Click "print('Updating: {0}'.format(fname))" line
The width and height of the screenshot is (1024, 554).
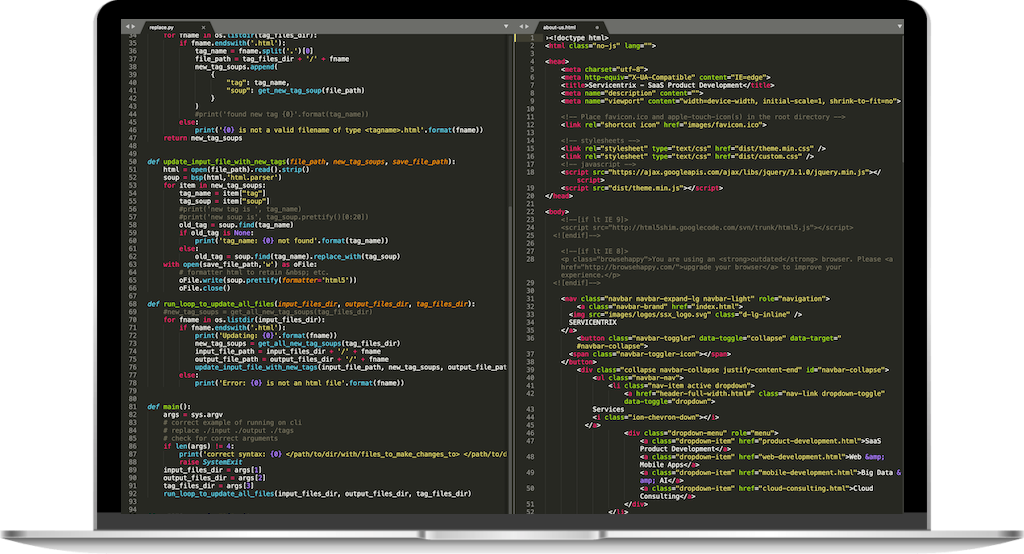pos(266,335)
